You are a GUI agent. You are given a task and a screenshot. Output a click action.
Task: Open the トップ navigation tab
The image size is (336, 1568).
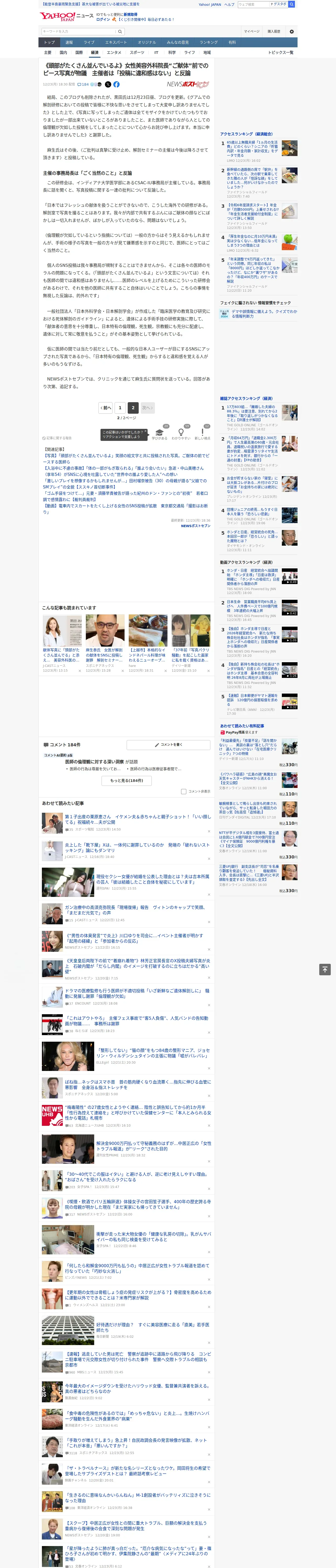click(x=49, y=43)
